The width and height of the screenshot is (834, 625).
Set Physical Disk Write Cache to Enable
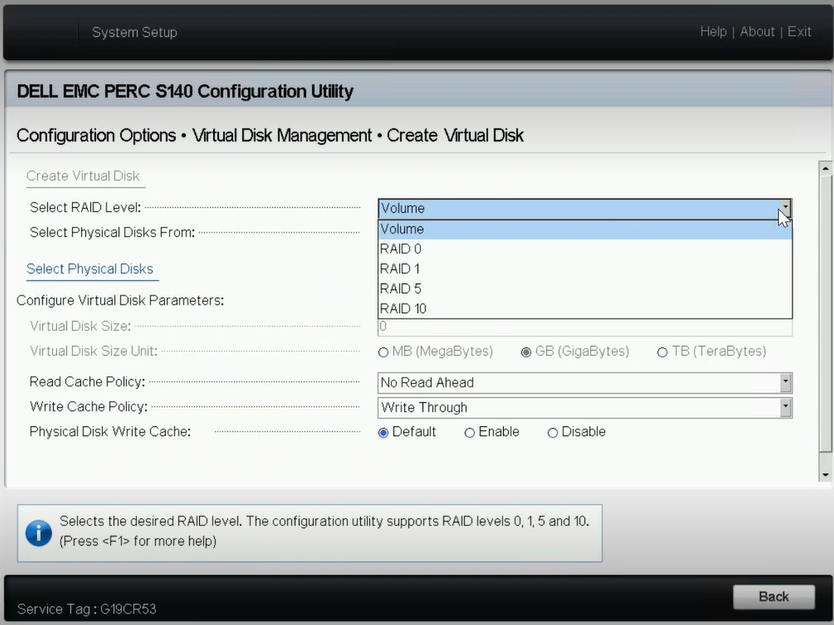click(x=469, y=433)
